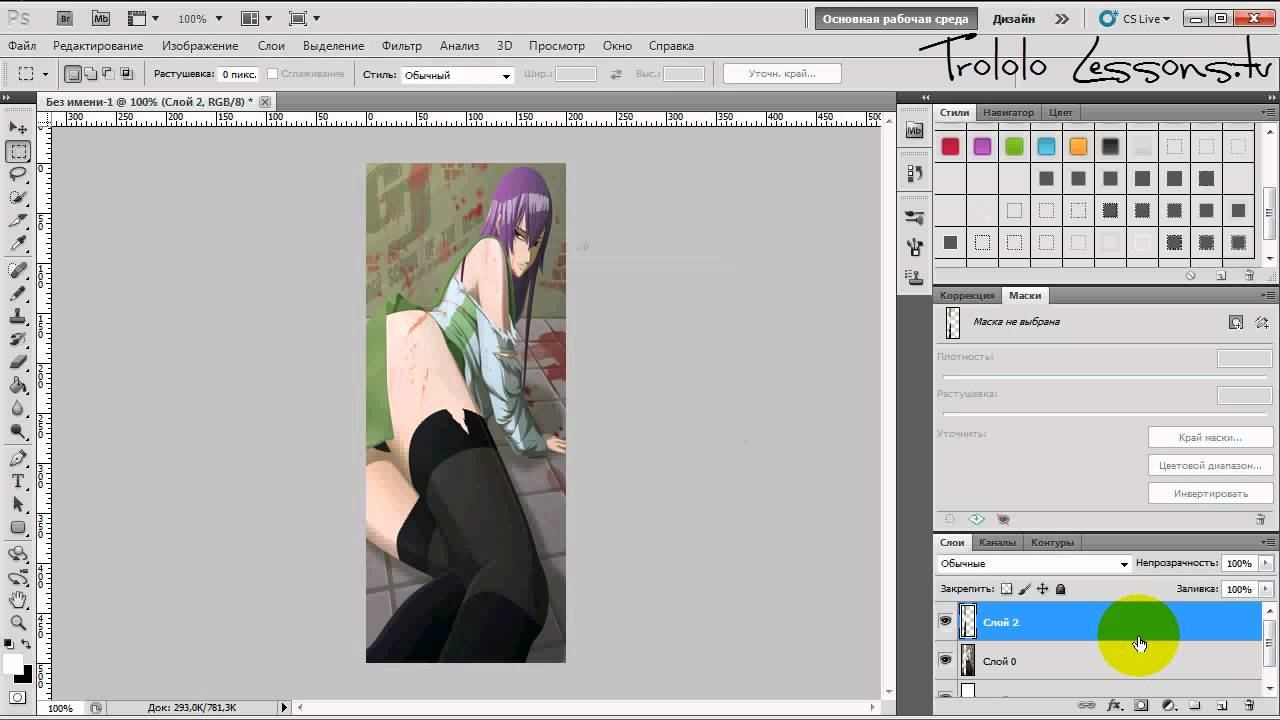Create new adjustment layer icon
Image resolution: width=1280 pixels, height=720 pixels.
[x=1168, y=706]
